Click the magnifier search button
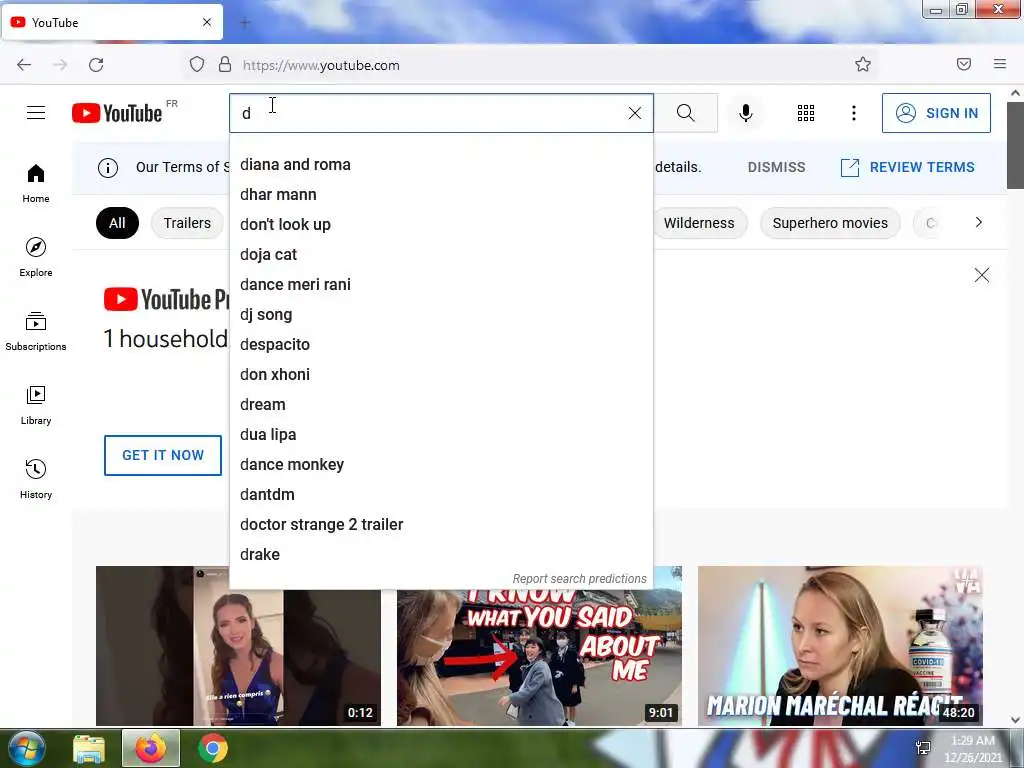1024x768 pixels. point(686,113)
